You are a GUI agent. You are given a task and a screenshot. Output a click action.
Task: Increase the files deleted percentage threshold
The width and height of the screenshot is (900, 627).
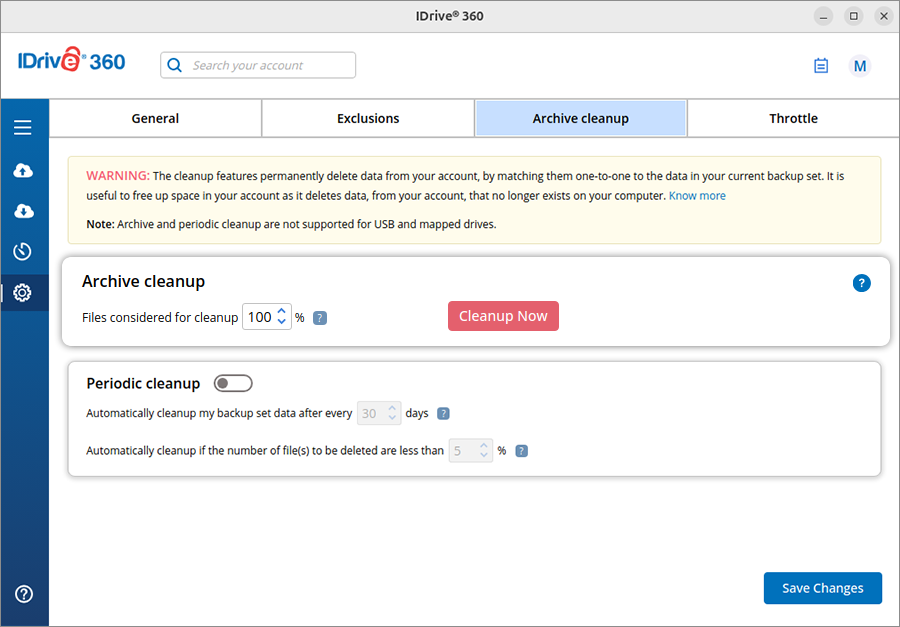484,446
